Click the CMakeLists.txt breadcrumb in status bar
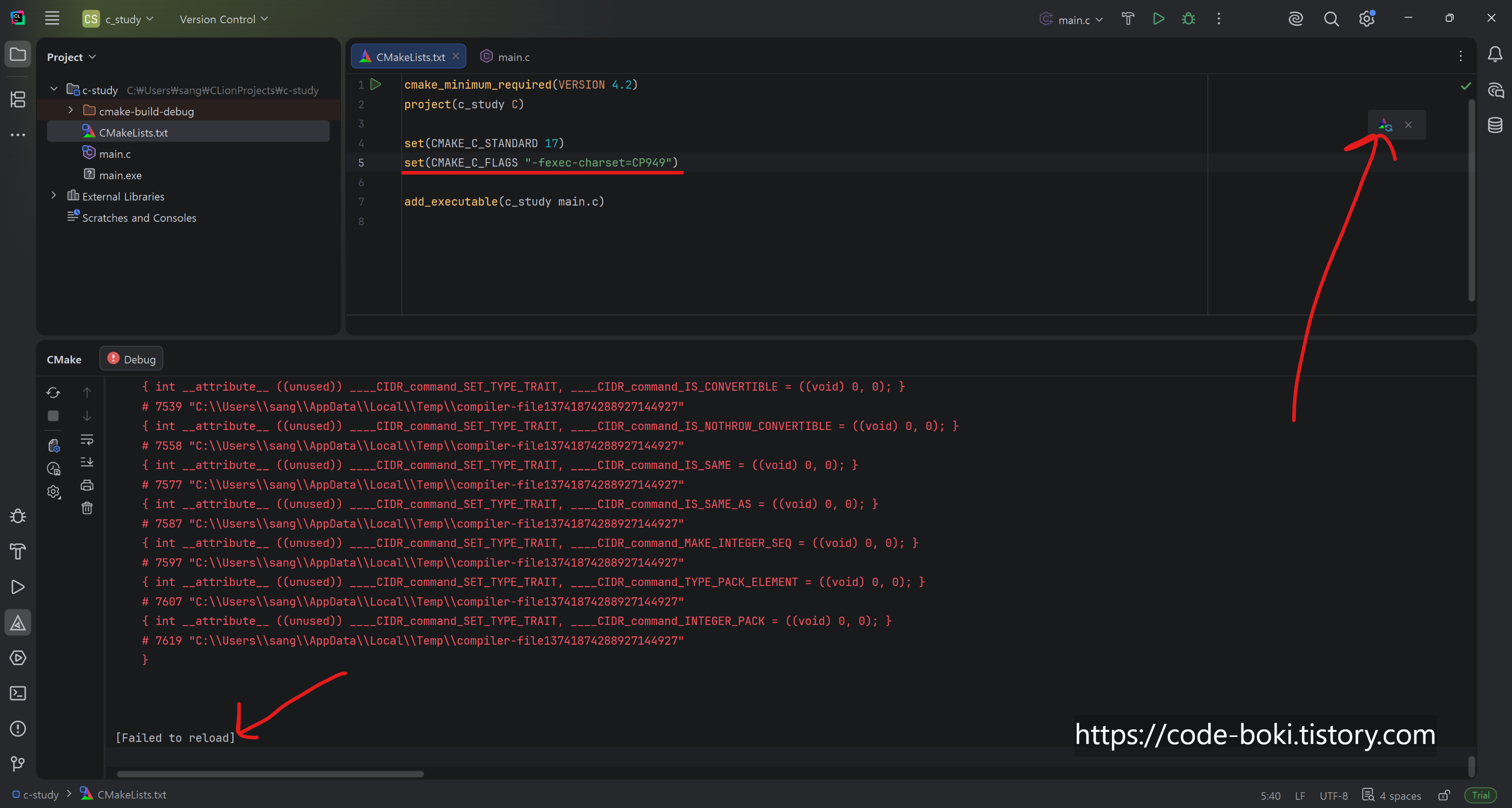 (123, 794)
